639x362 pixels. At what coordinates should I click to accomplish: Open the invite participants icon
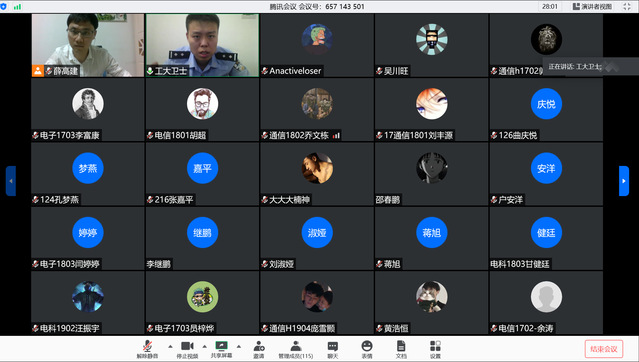(x=259, y=346)
